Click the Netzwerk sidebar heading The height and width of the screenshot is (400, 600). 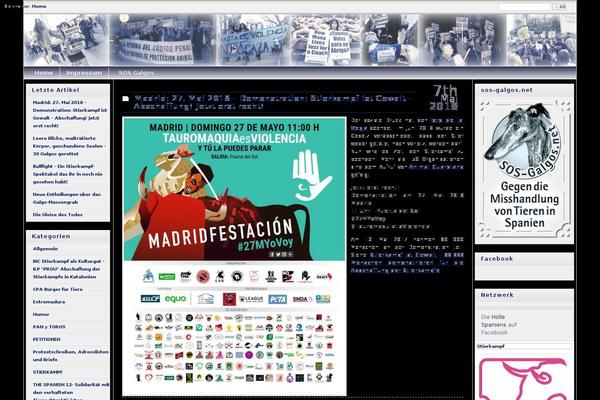click(497, 295)
